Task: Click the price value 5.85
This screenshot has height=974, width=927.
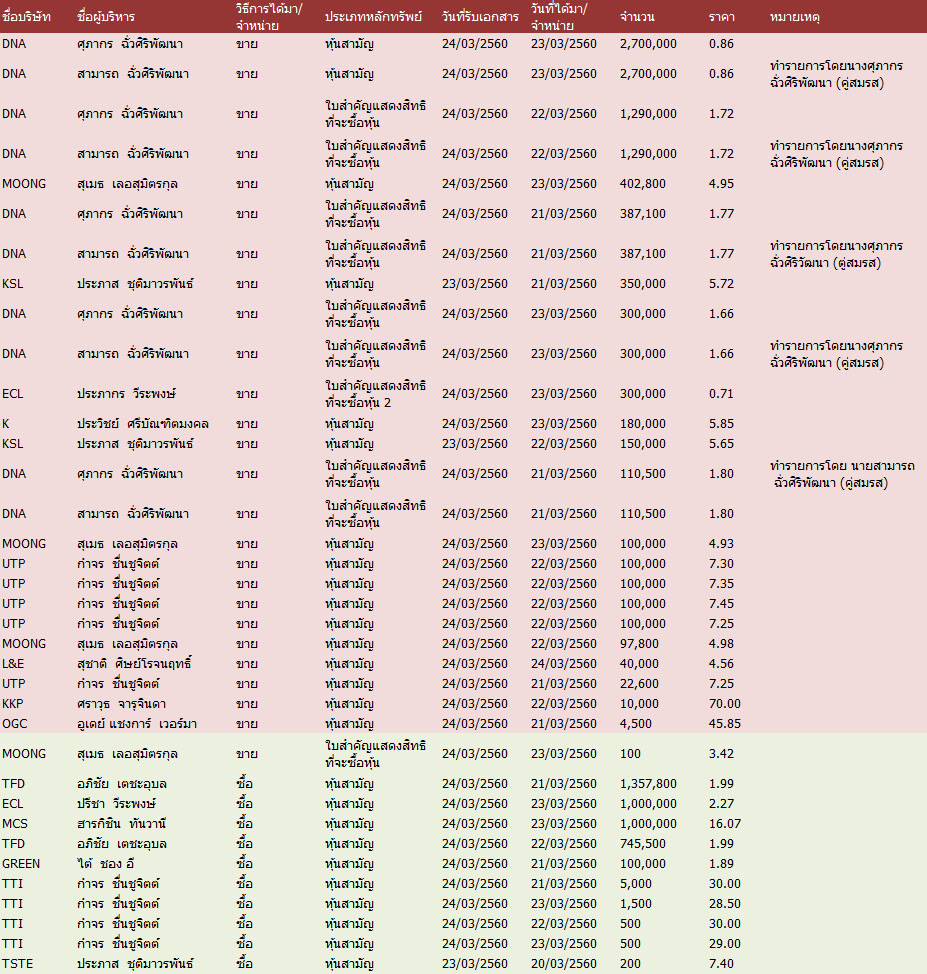Action: click(721, 424)
